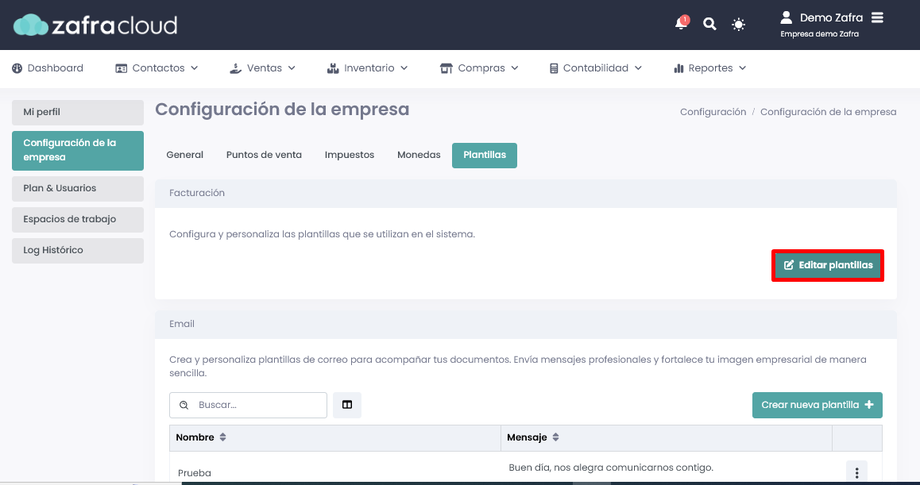Open the Monedas tab

(x=419, y=155)
